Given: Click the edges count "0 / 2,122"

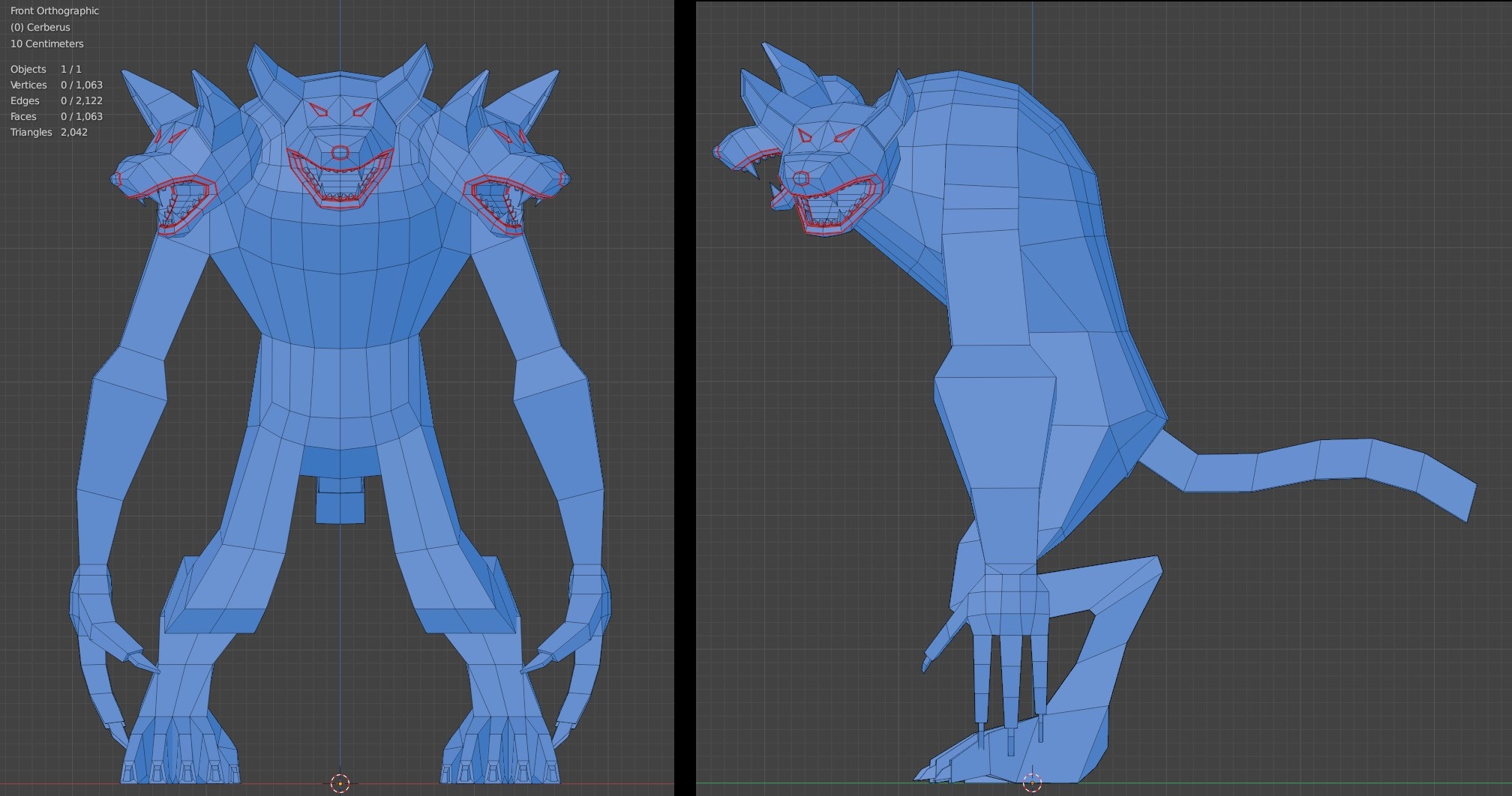Looking at the screenshot, I should pos(82,100).
